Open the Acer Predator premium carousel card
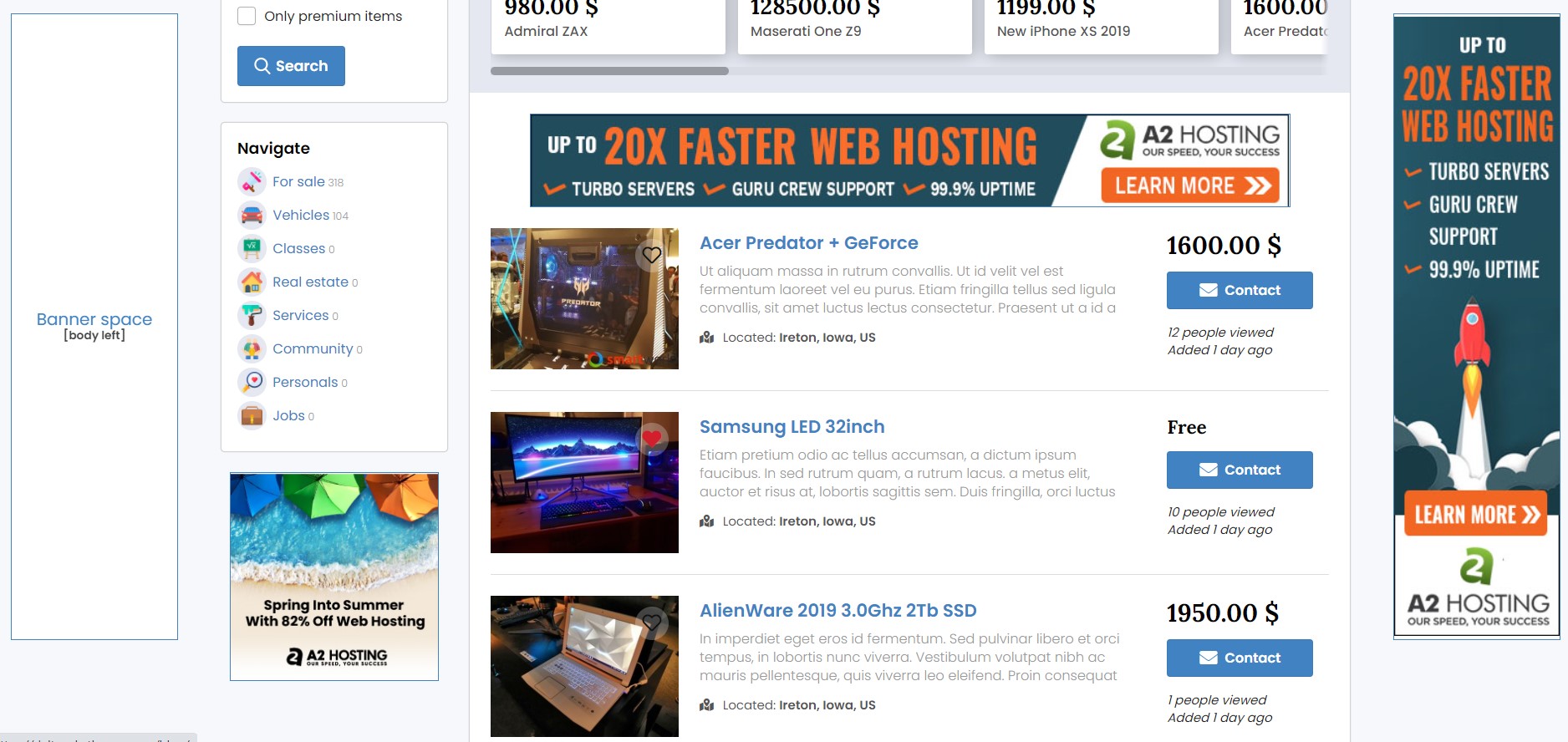 tap(1280, 25)
